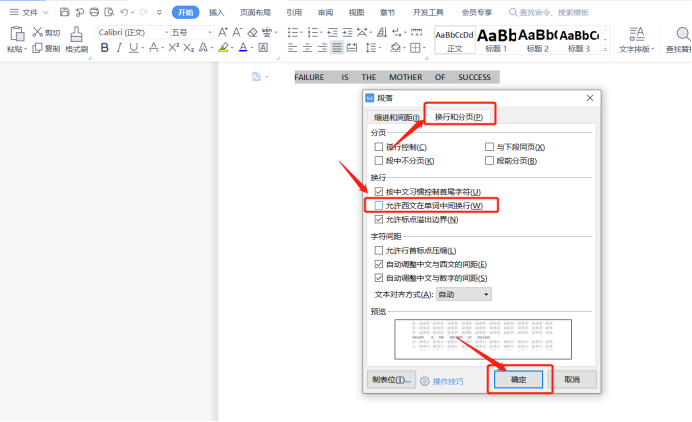
Task: Click the Paste clipboard icon
Action: 17,34
